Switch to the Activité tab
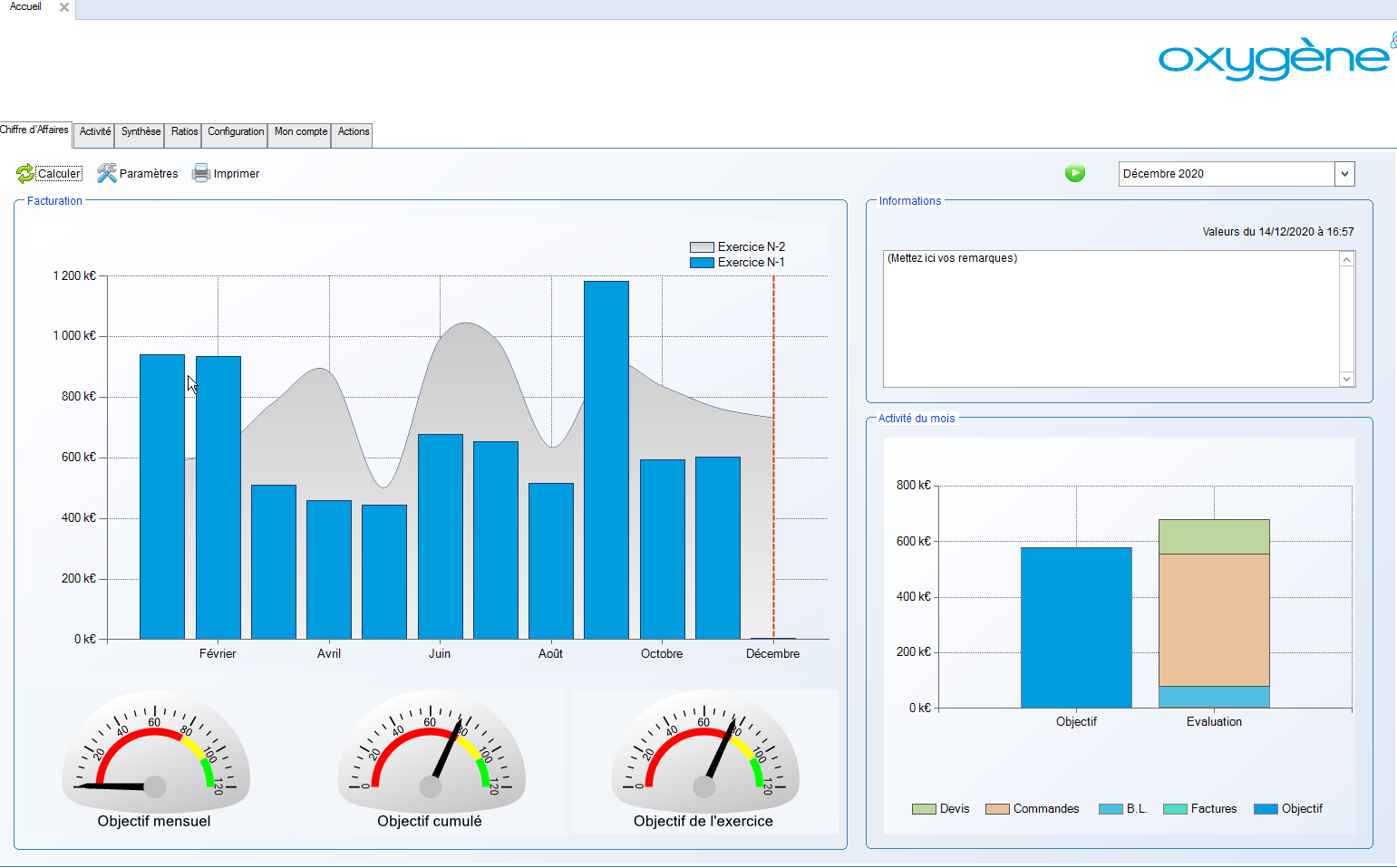The width and height of the screenshot is (1397, 868). pos(94,132)
